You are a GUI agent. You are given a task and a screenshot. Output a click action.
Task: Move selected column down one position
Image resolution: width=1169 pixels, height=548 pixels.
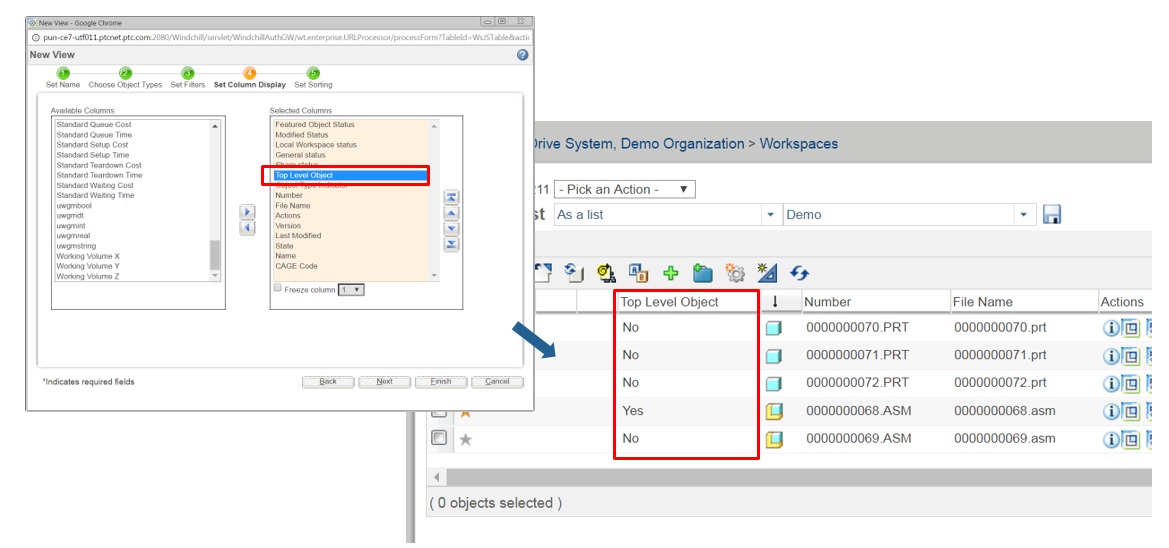pos(451,228)
